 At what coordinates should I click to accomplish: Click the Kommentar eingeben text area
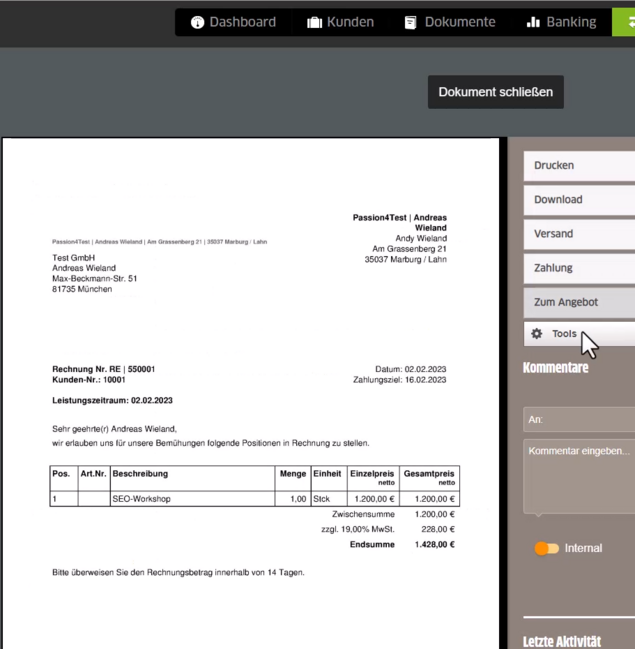coord(579,477)
